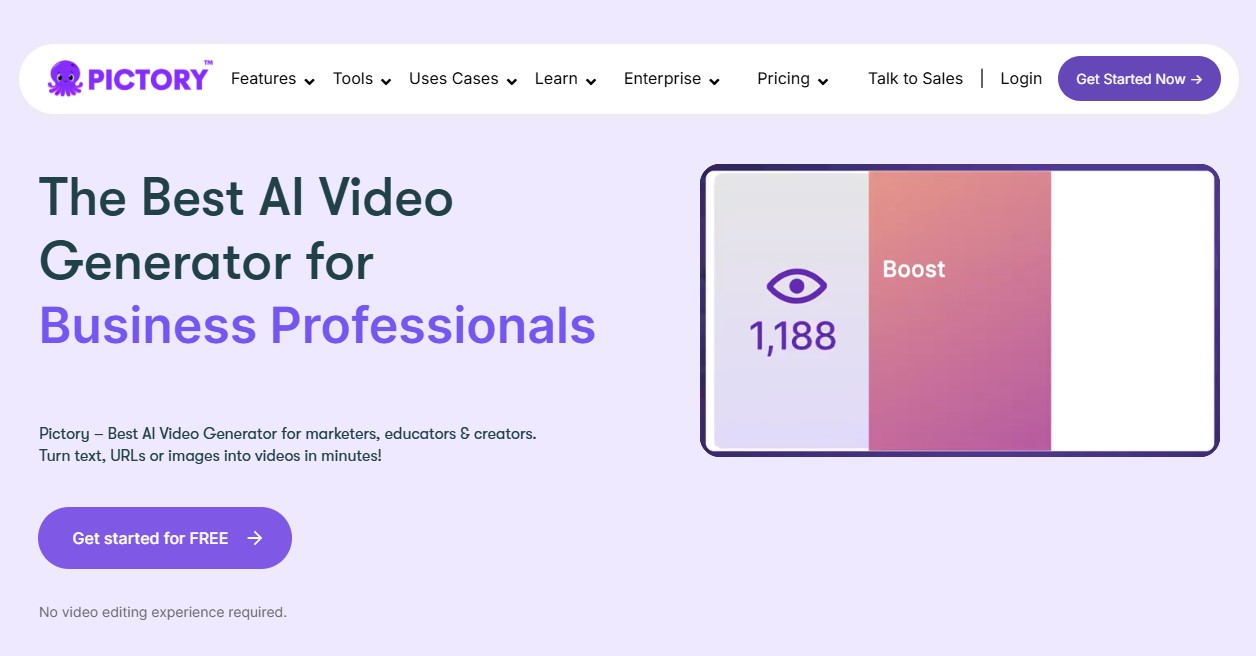Open the Uses Cases menu label

(x=453, y=79)
